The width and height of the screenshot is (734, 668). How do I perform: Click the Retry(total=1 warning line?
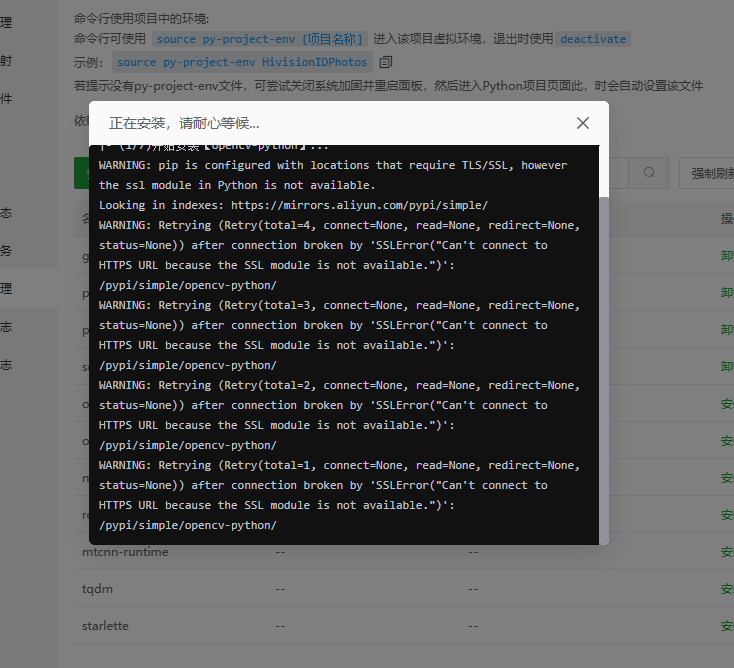point(339,465)
